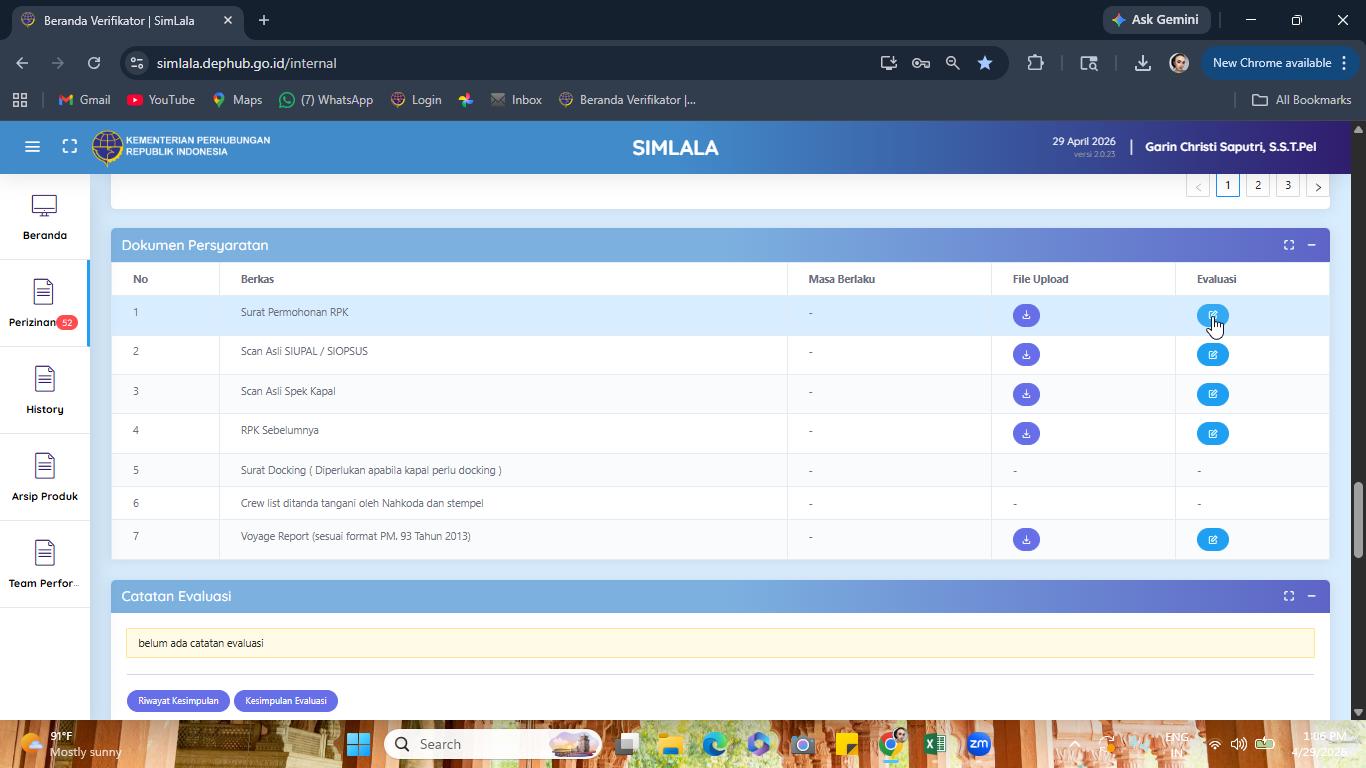The image size is (1366, 768).
Task: Open Excel from the Windows taskbar
Action: 935,744
